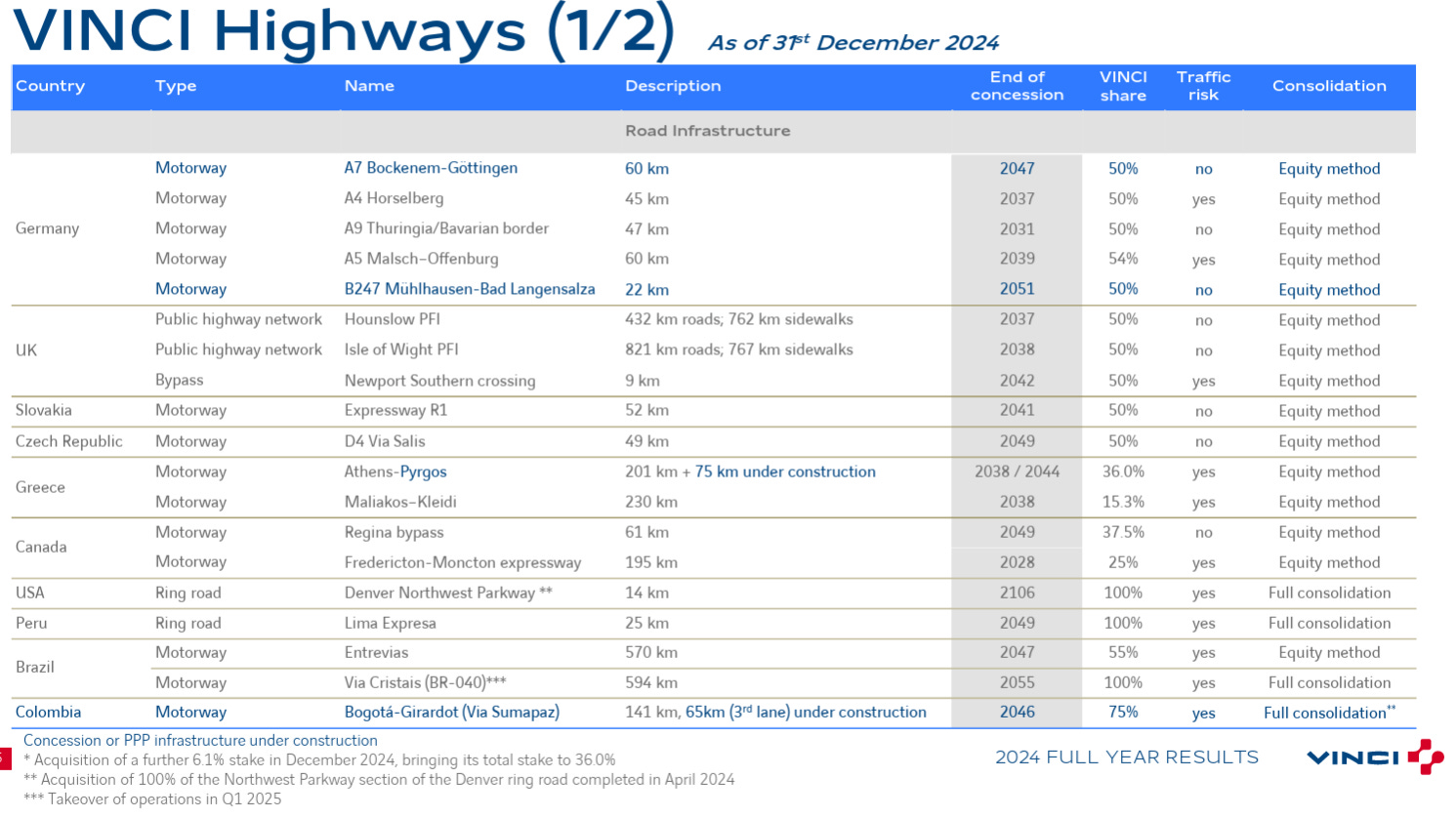Click the 'Description' column header
This screenshot has width=1456, height=819.
pyautogui.click(x=673, y=86)
